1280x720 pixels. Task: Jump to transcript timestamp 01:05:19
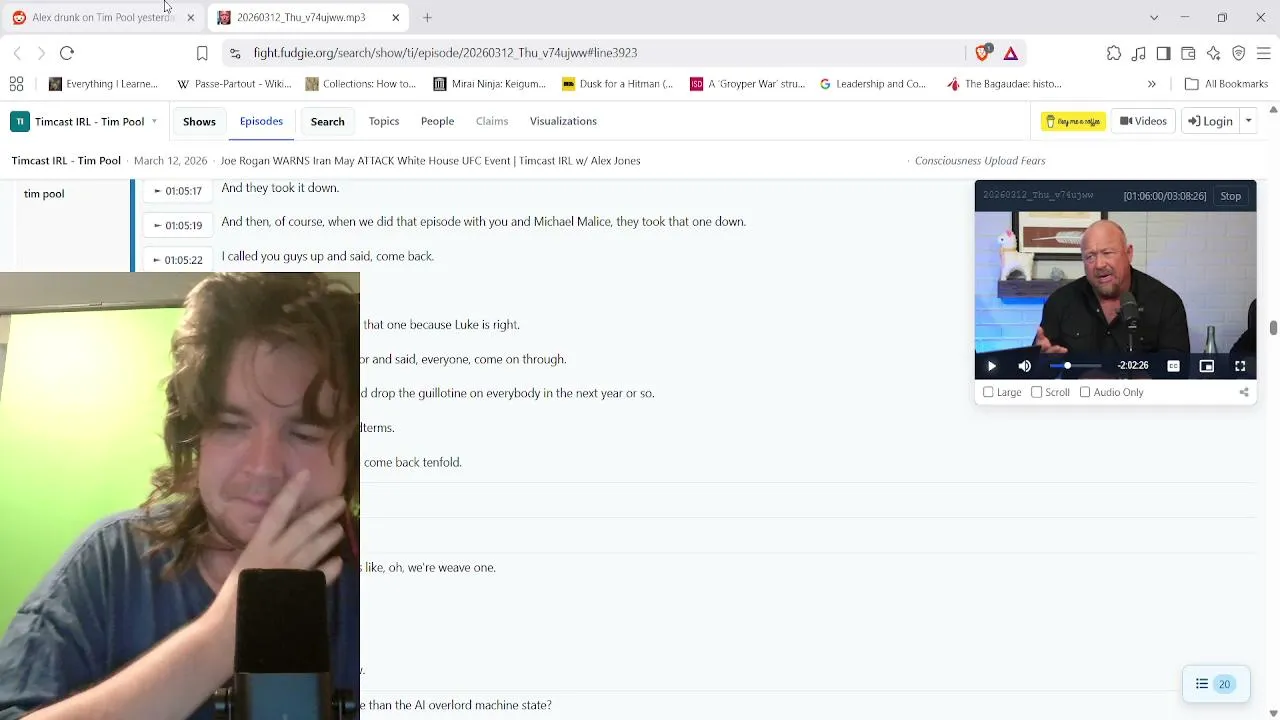[178, 225]
